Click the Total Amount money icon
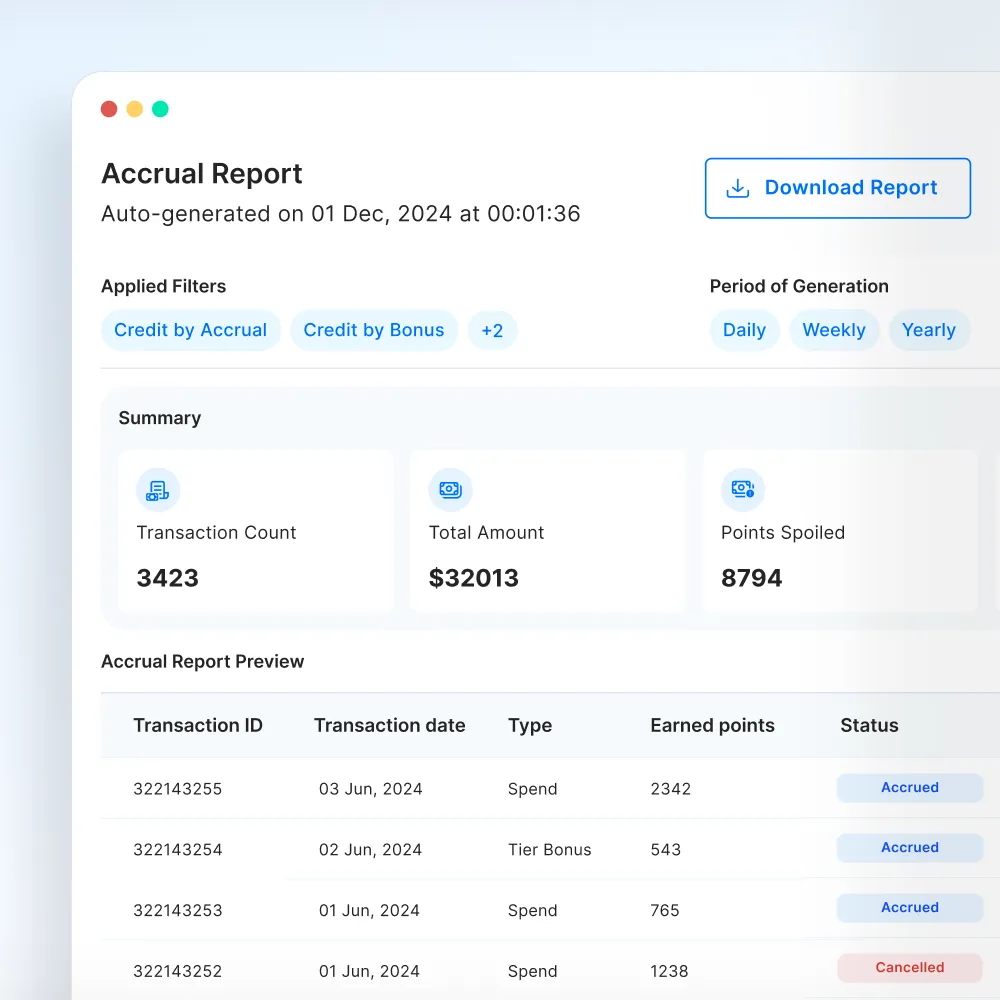Viewport: 1000px width, 1000px height. pos(450,490)
